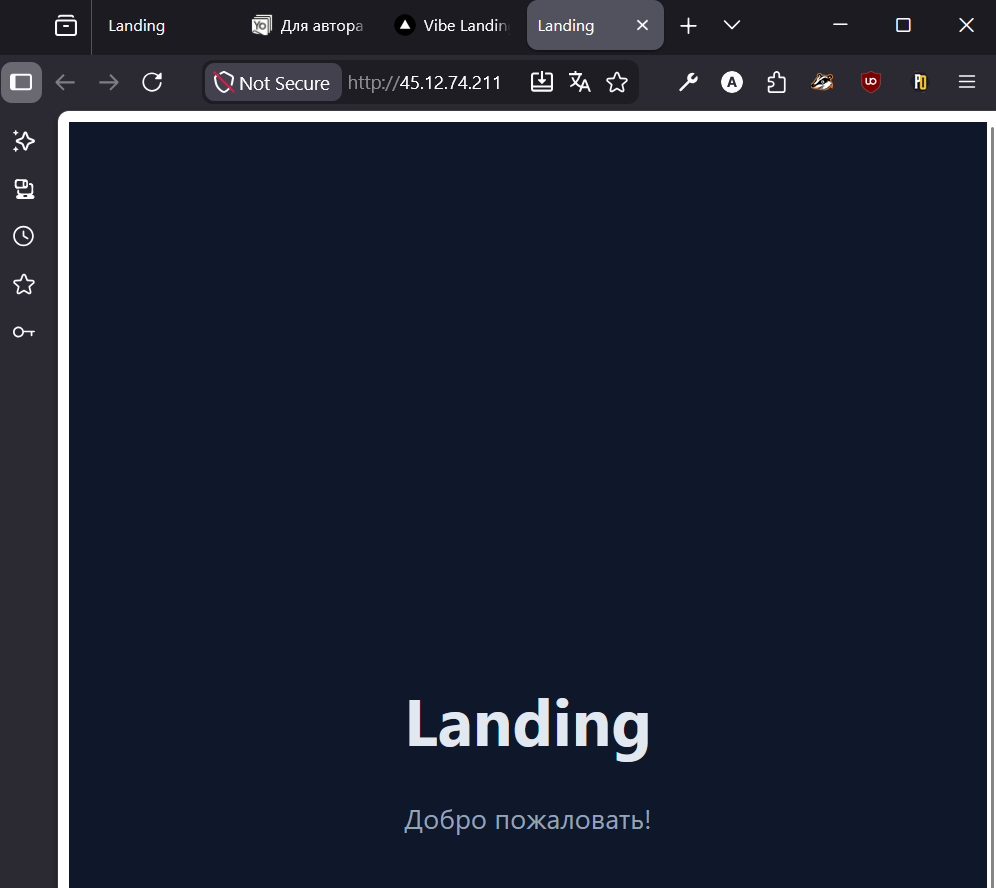Open the uBlock Origin extension icon
Screen dimensions: 996x888
coord(871,82)
